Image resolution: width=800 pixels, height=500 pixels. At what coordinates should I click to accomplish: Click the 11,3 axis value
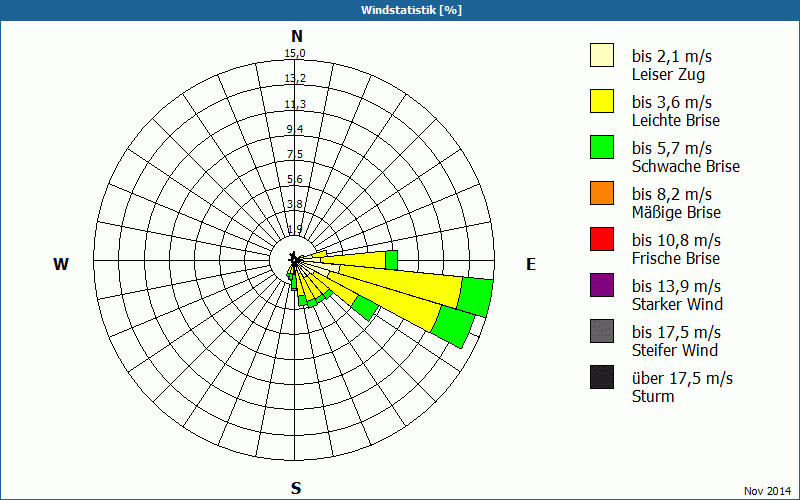(x=295, y=104)
